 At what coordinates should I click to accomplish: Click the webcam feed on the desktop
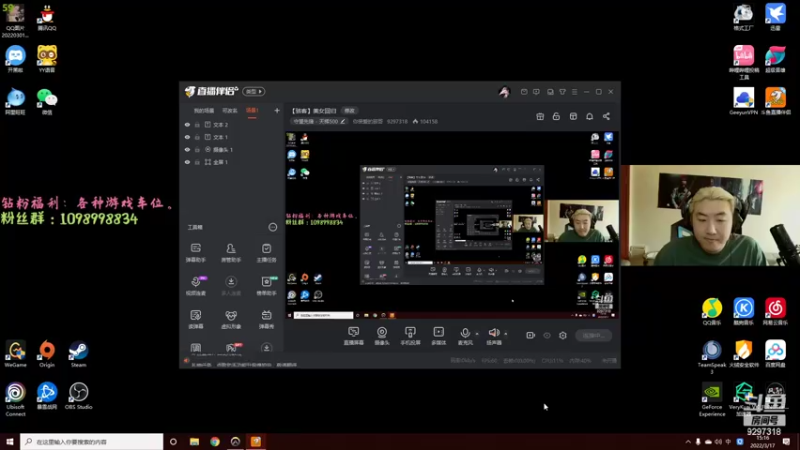point(710,215)
